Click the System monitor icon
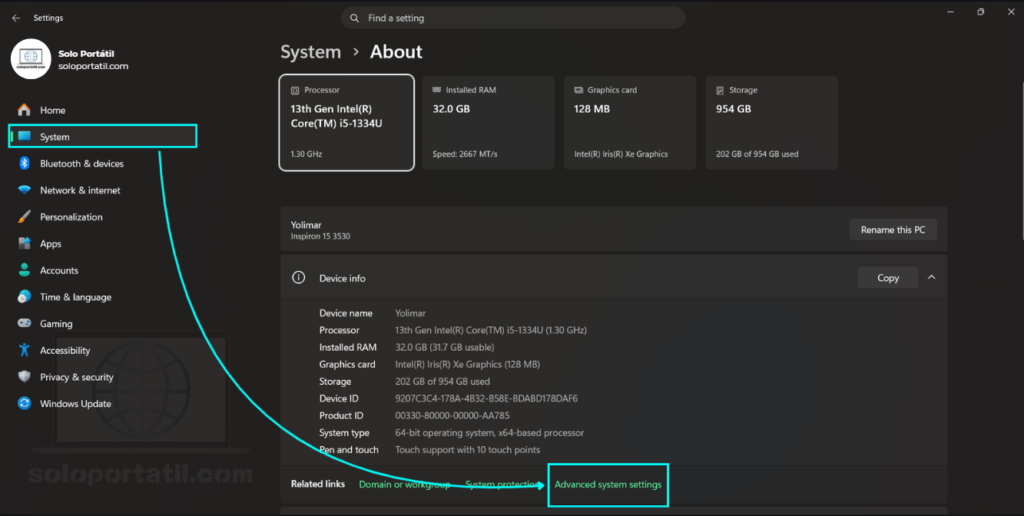The height and width of the screenshot is (516, 1024). click(x=25, y=137)
